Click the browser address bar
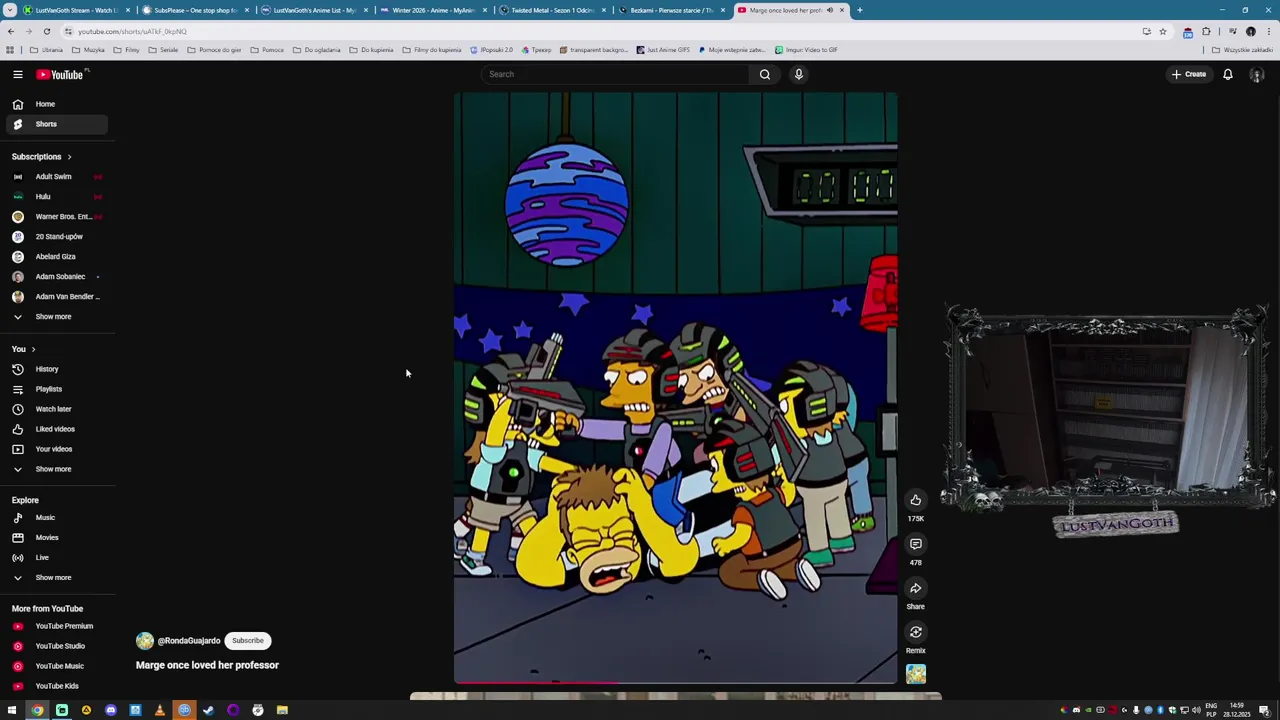The height and width of the screenshot is (720, 1280). click(600, 31)
